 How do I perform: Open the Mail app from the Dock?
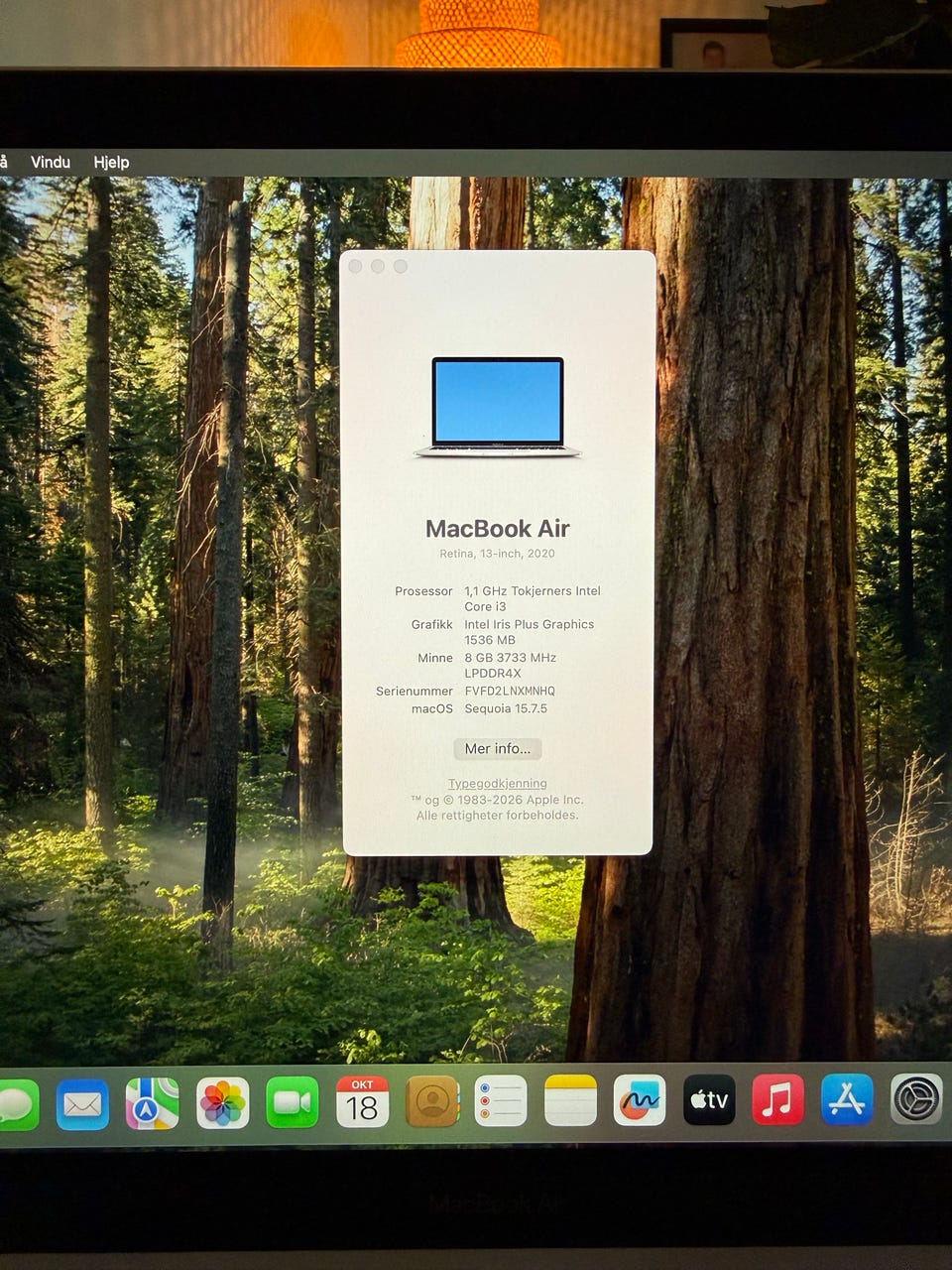click(x=82, y=1103)
